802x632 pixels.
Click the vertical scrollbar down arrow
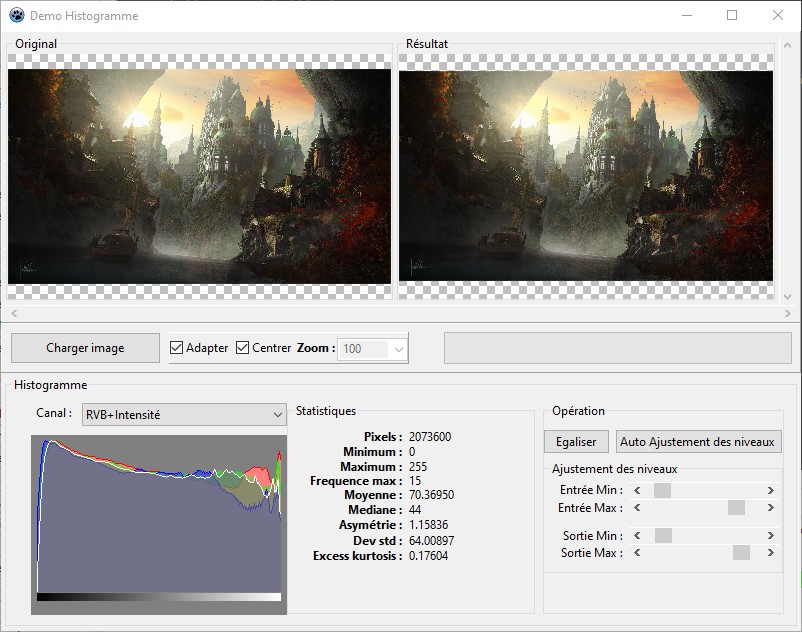[x=787, y=296]
